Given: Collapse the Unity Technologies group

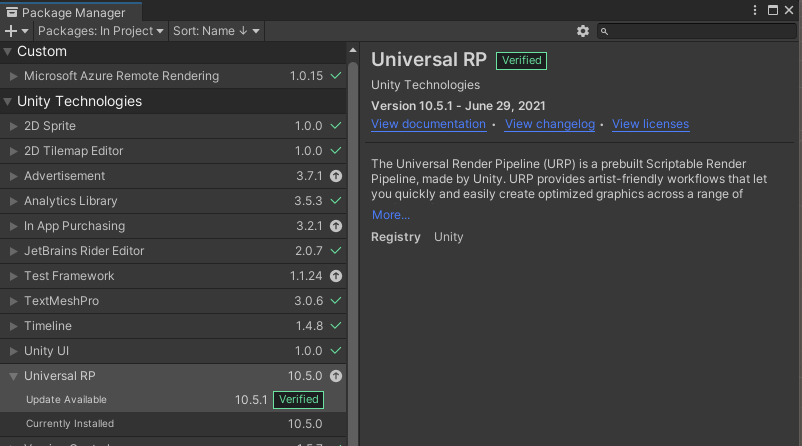Looking at the screenshot, I should coord(8,102).
